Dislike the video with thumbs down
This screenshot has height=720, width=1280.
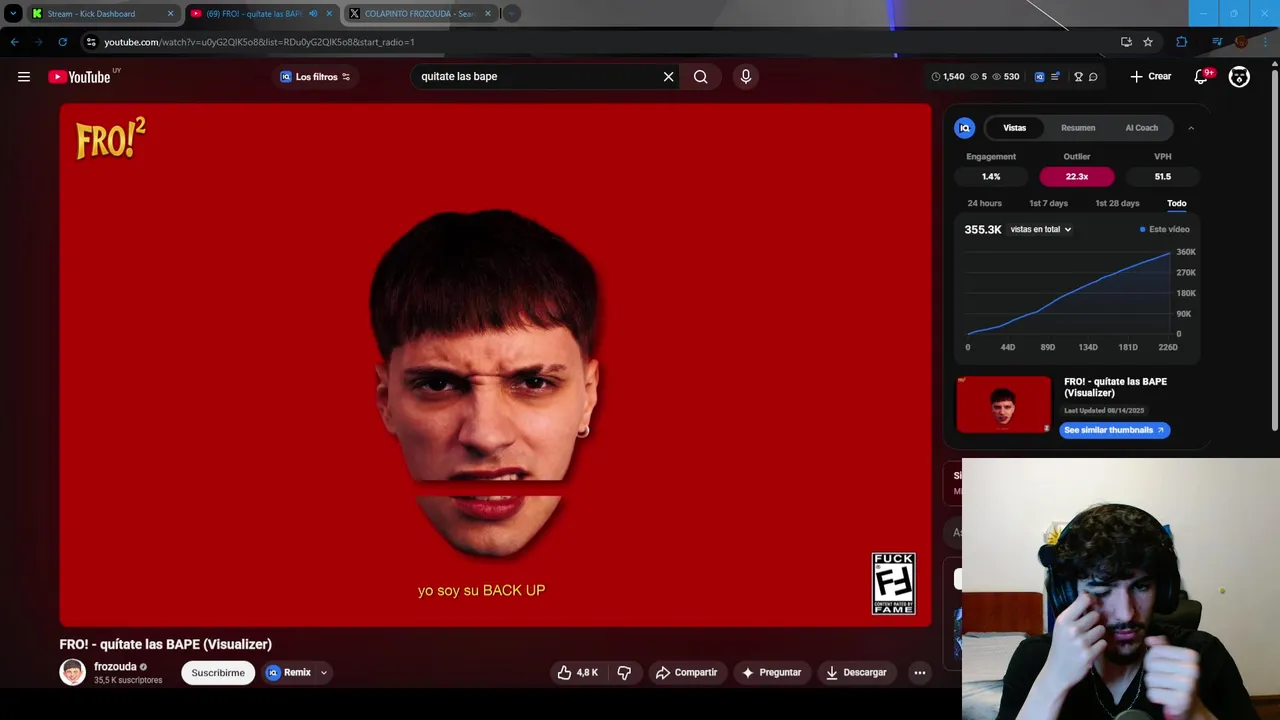pos(624,673)
